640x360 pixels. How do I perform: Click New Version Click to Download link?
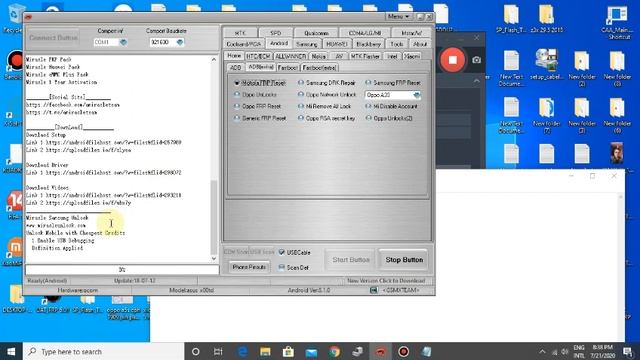(x=386, y=281)
